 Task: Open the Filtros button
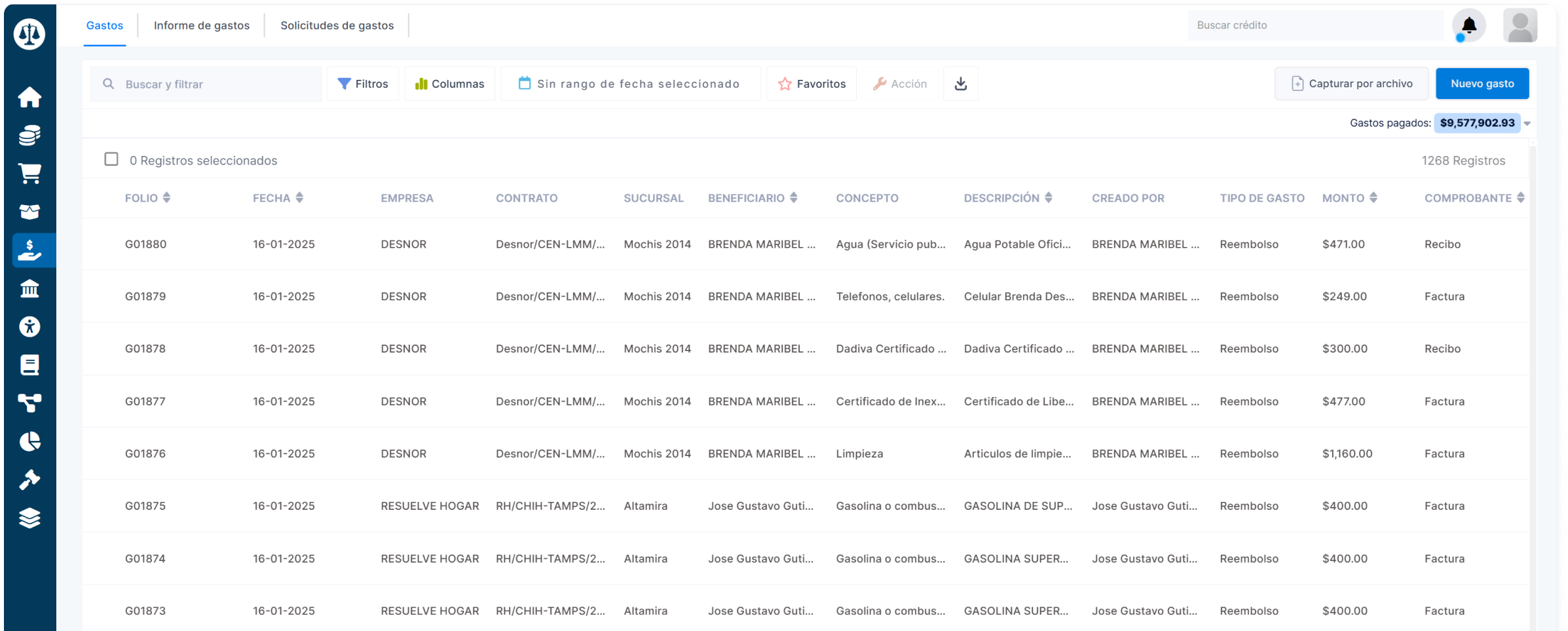pos(363,84)
